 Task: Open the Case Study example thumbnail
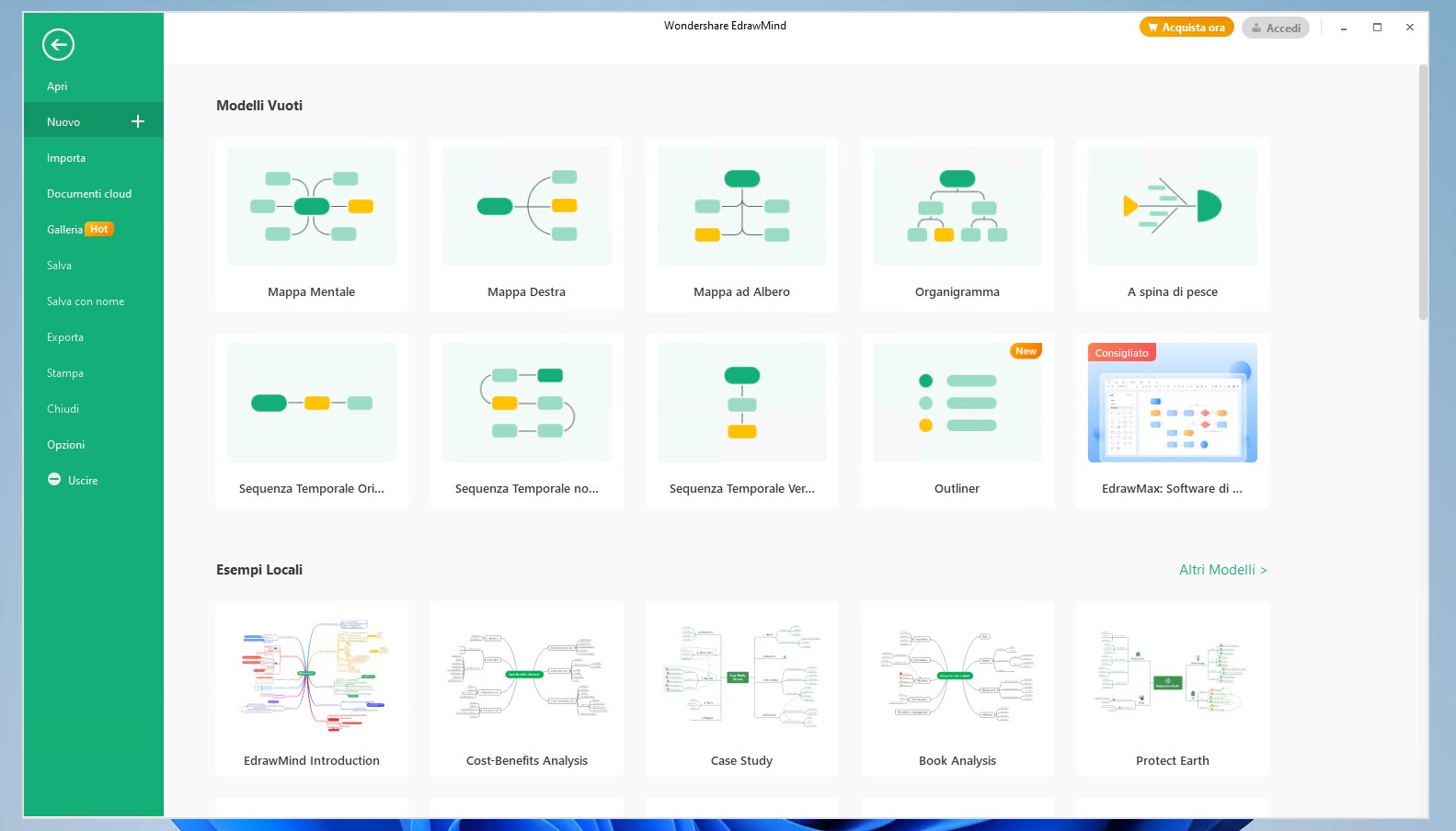(742, 676)
